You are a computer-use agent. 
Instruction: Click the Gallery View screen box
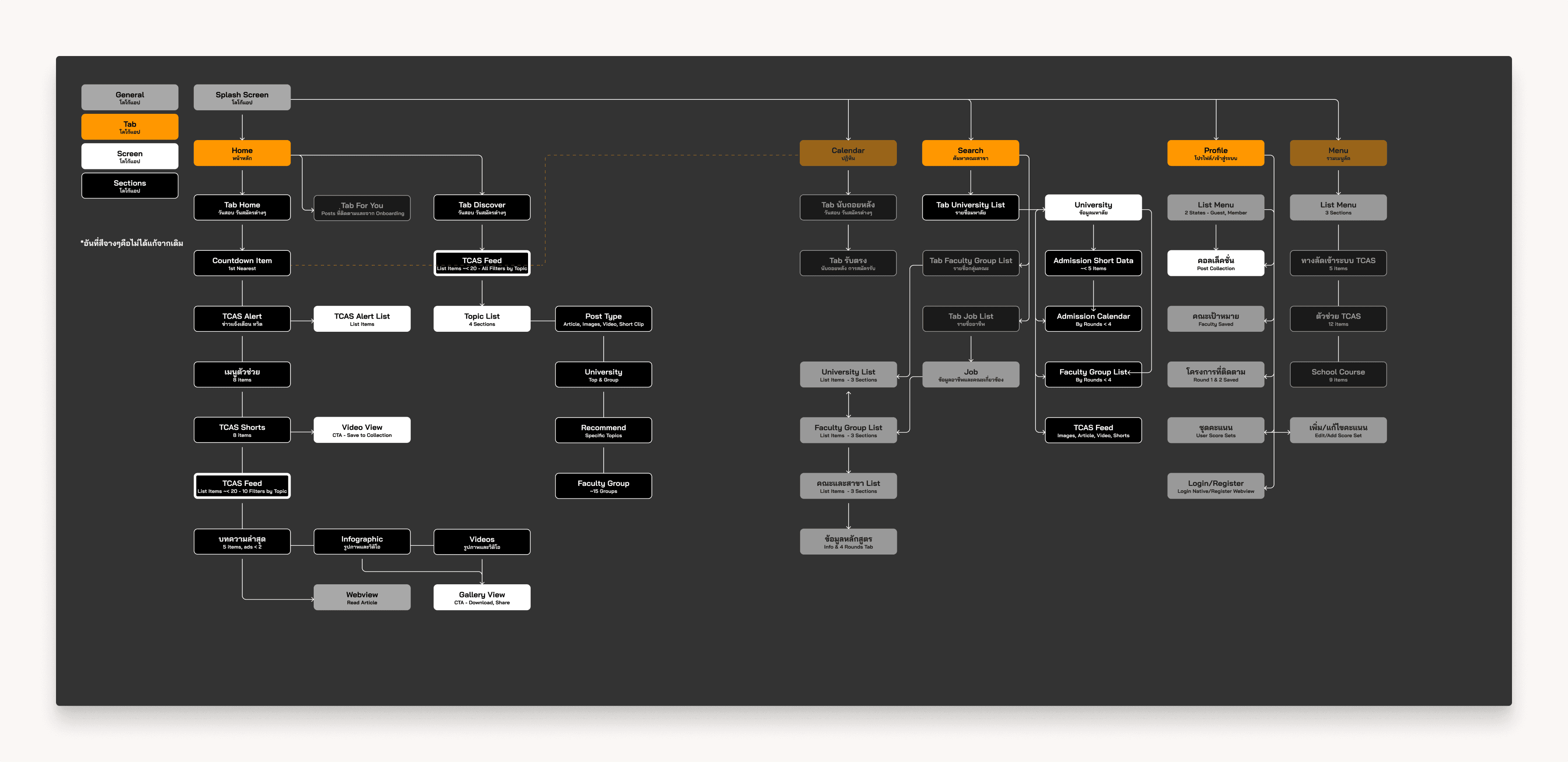(x=482, y=597)
